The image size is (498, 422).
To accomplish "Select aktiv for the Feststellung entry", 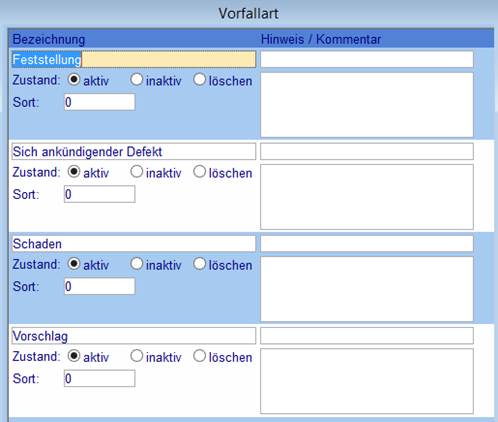I will pos(74,80).
